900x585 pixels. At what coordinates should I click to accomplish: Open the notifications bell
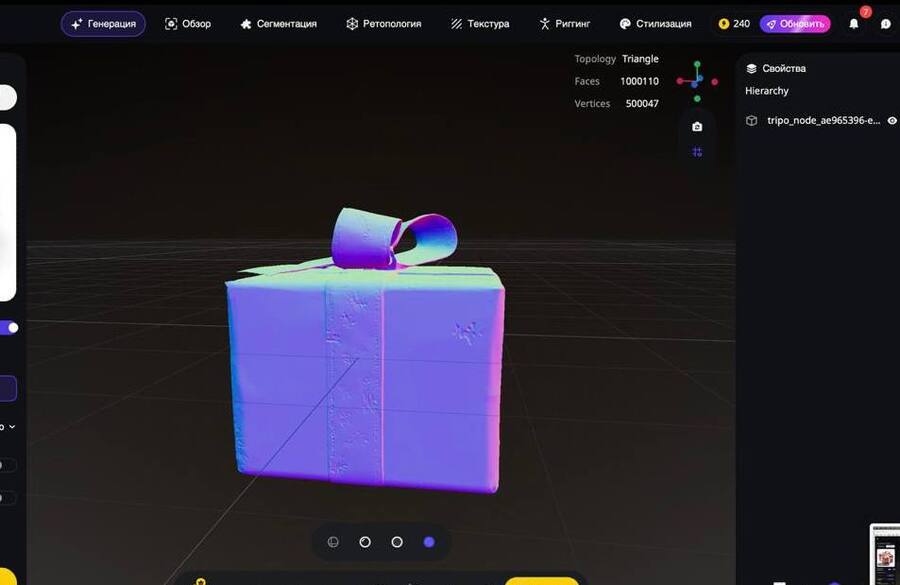coord(854,24)
